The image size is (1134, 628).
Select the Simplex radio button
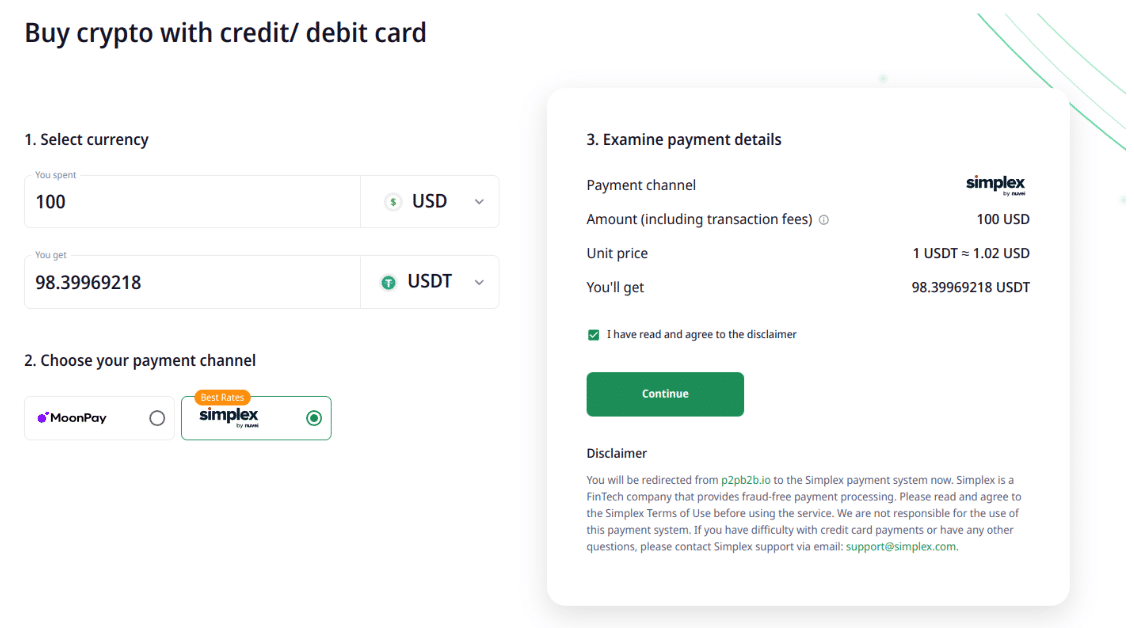click(314, 418)
